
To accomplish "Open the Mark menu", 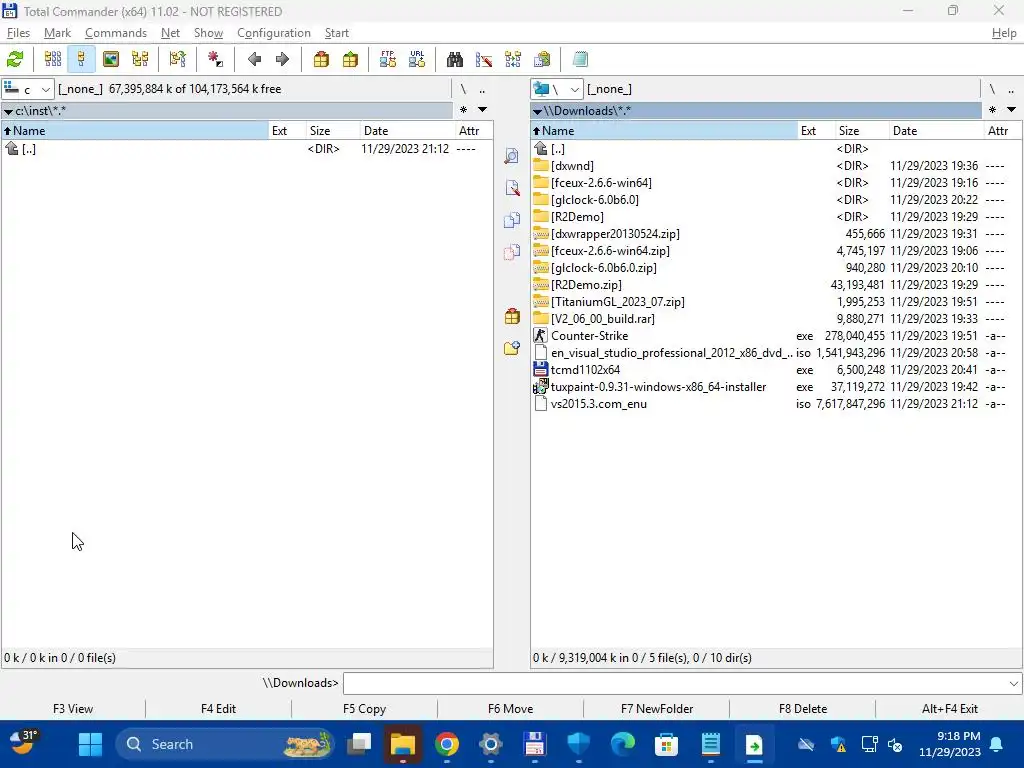I will click(57, 33).
